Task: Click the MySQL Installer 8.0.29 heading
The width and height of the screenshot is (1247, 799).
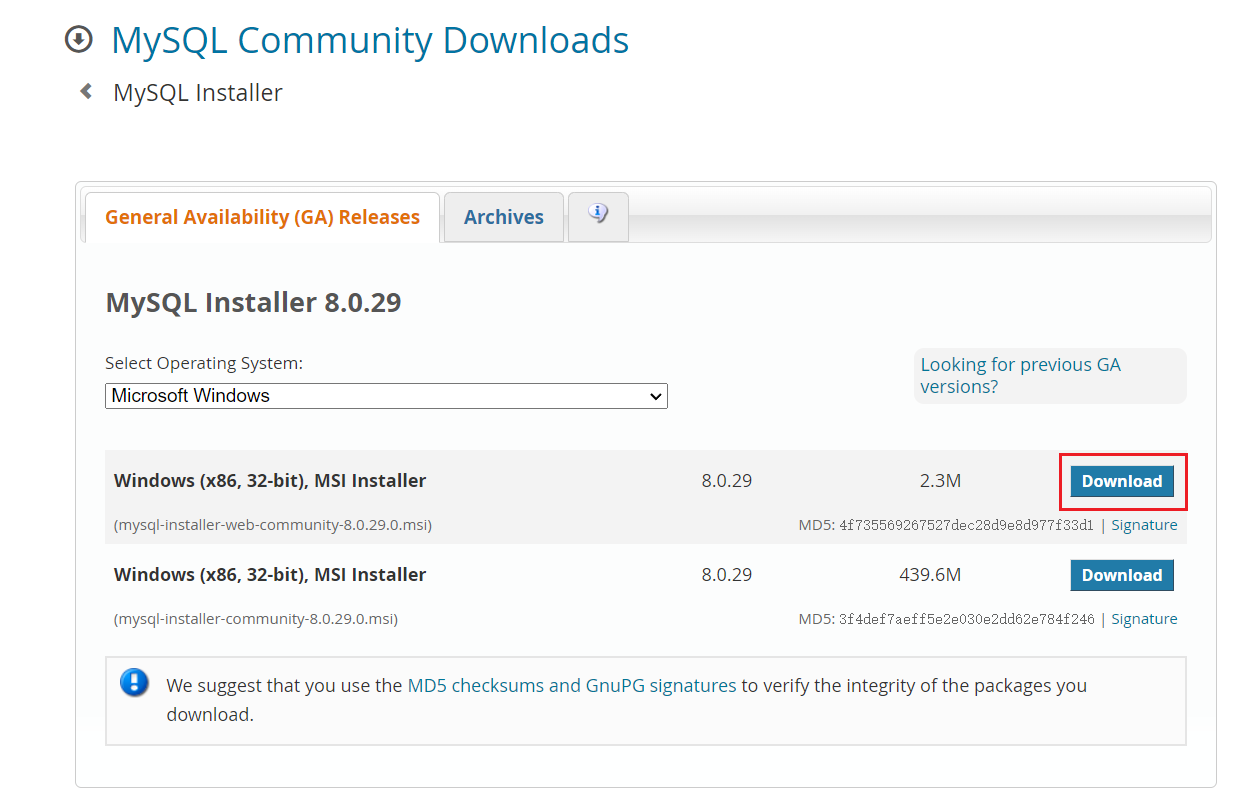Action: point(253,303)
